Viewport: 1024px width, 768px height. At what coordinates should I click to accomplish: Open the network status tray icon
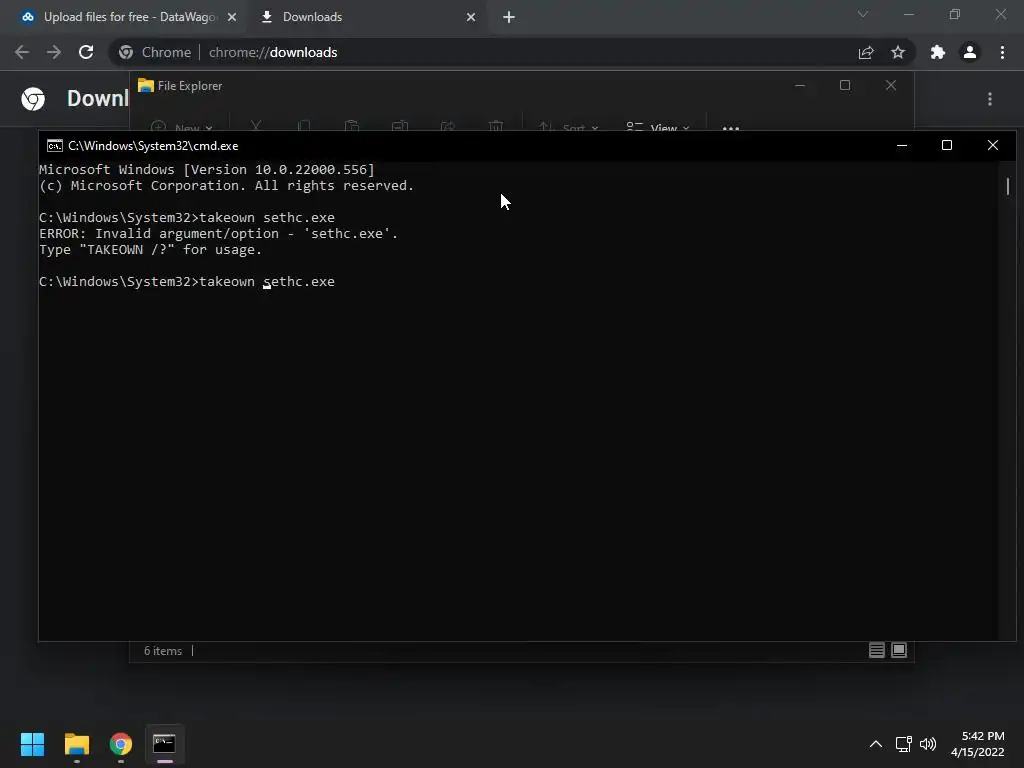point(904,744)
